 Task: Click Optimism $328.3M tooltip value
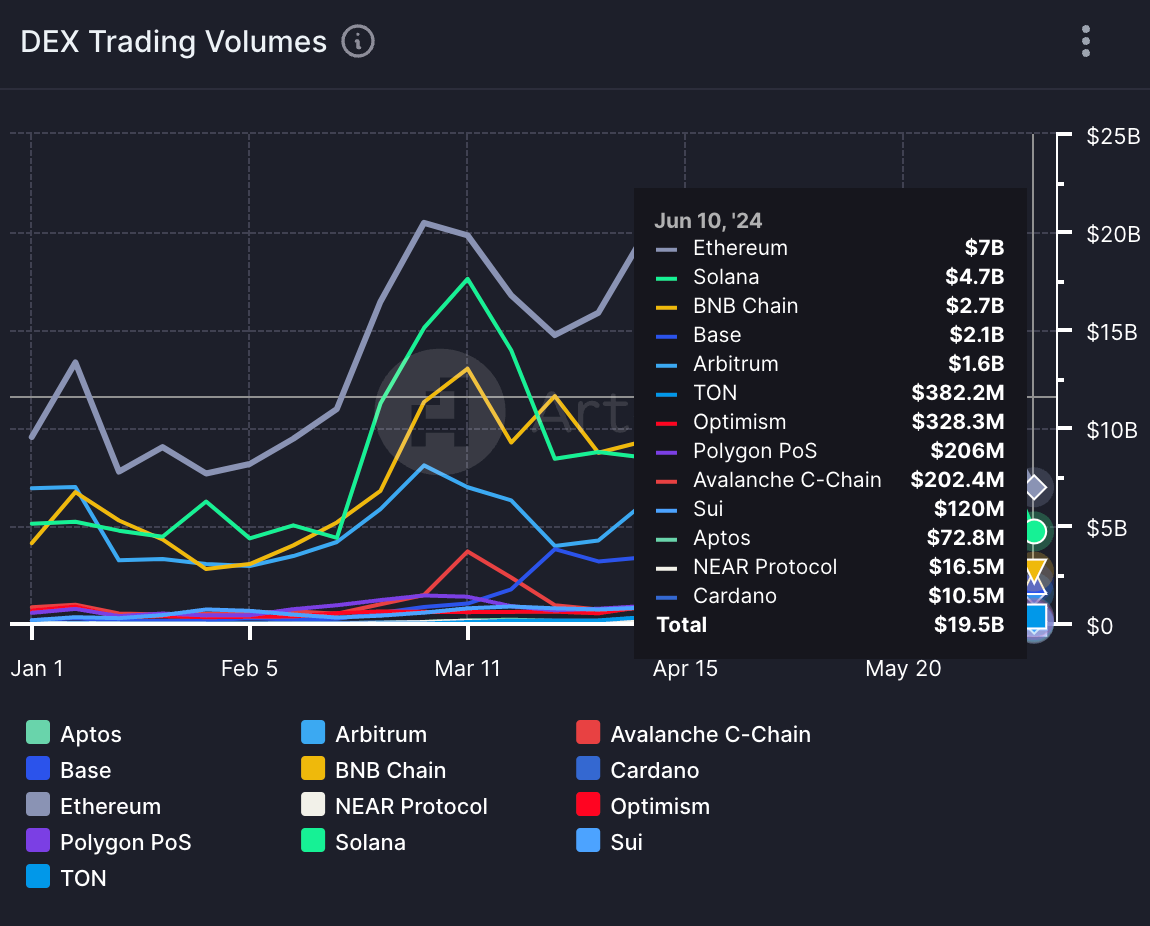[x=958, y=422]
